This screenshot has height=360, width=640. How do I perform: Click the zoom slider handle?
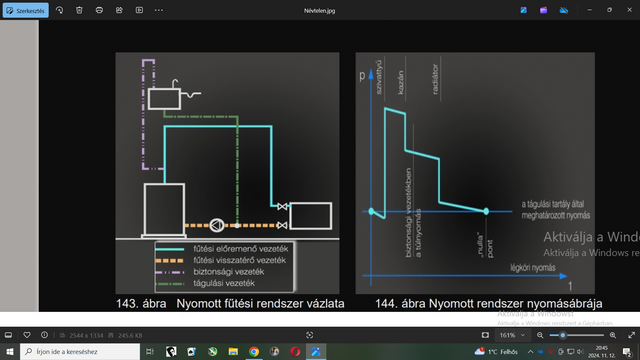[562, 335]
